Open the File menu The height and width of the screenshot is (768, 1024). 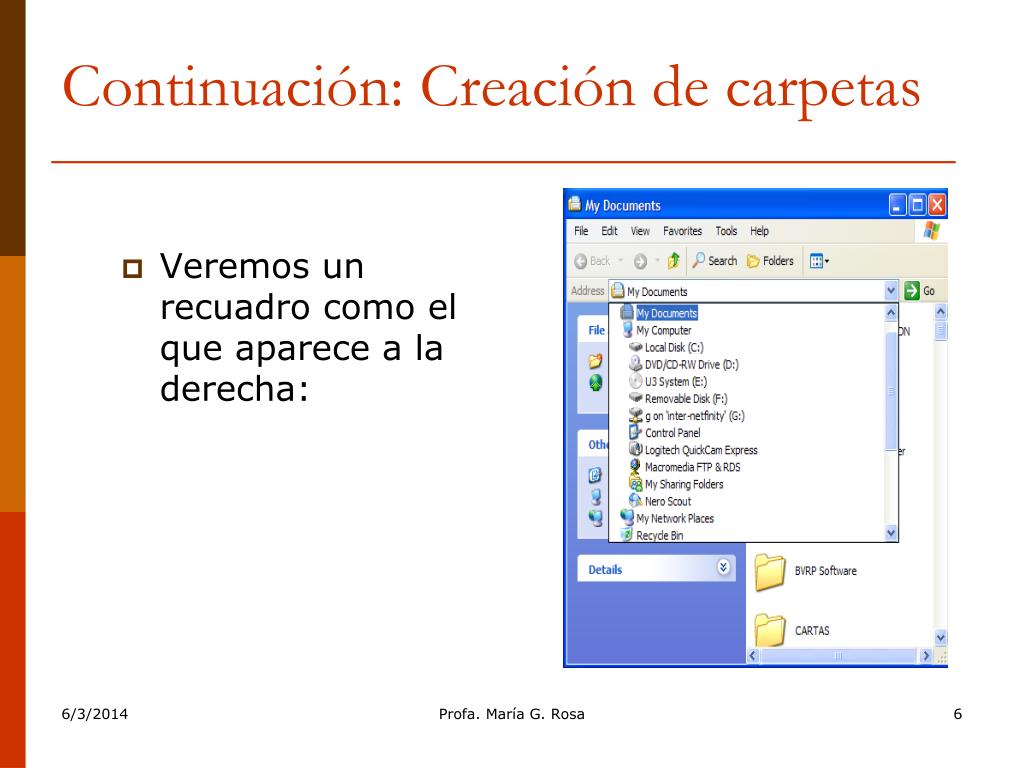(581, 231)
